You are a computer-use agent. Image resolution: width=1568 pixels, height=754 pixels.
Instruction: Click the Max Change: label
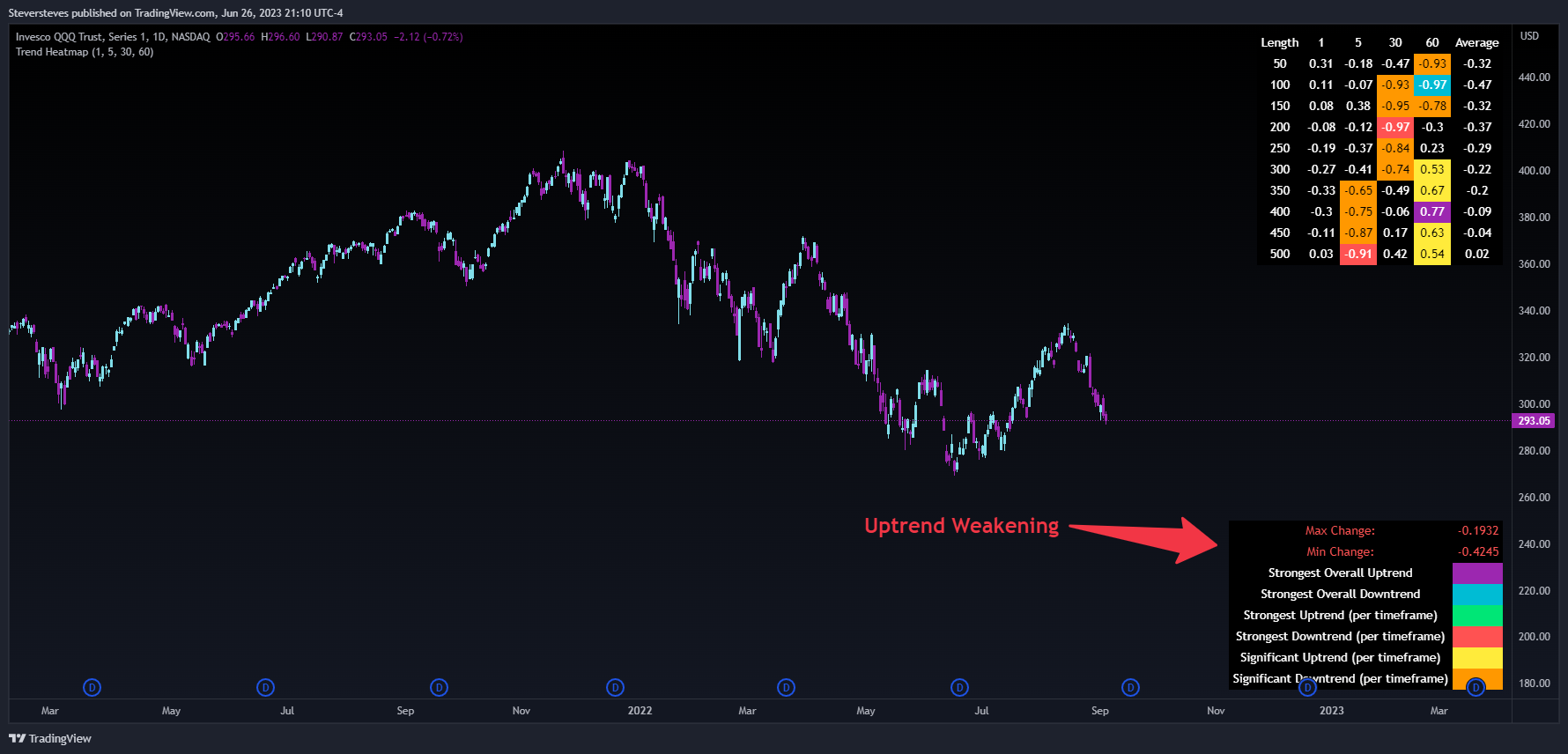[x=1340, y=530]
